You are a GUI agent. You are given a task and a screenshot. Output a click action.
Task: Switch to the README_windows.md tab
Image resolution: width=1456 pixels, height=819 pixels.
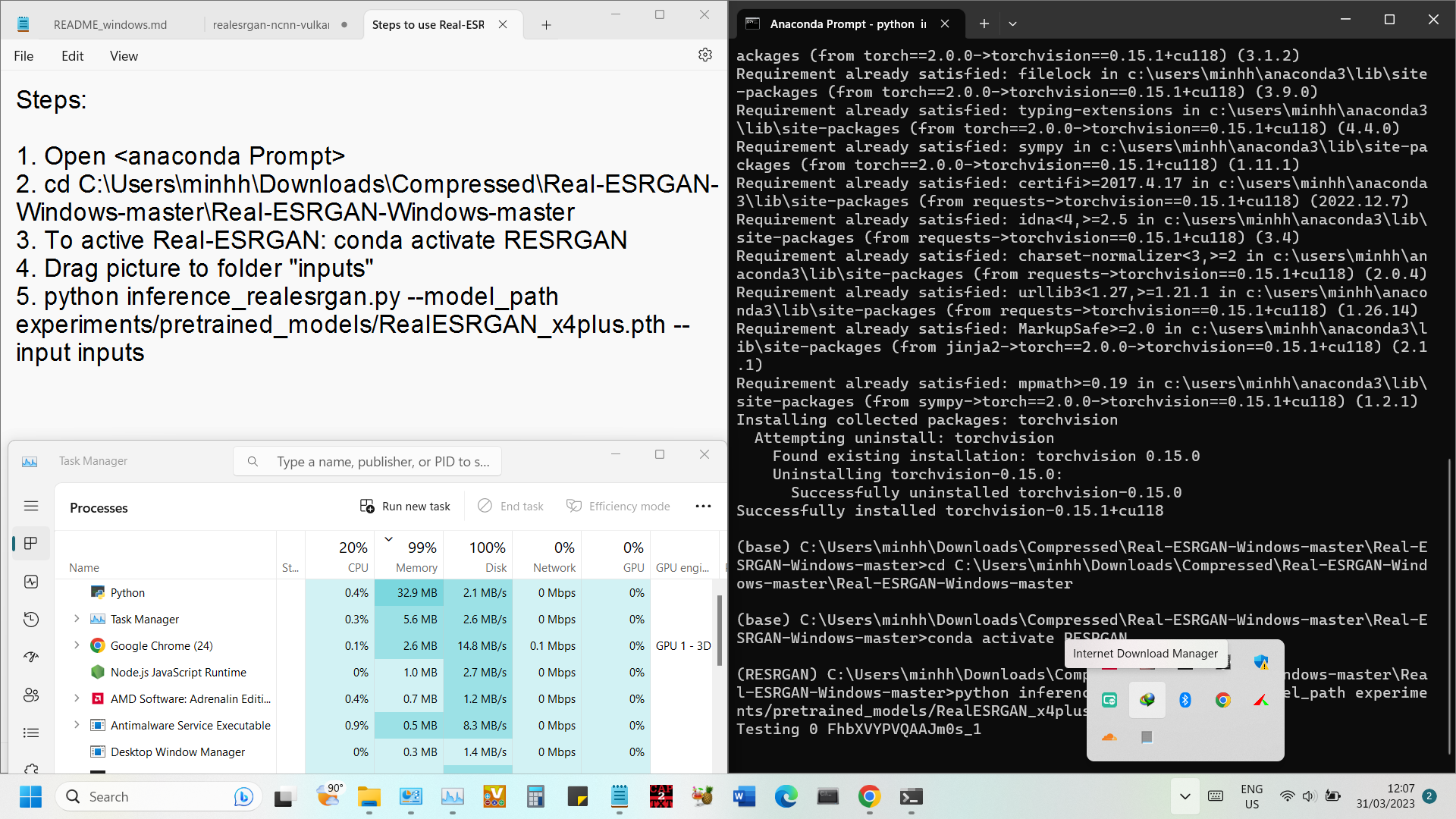[x=110, y=24]
